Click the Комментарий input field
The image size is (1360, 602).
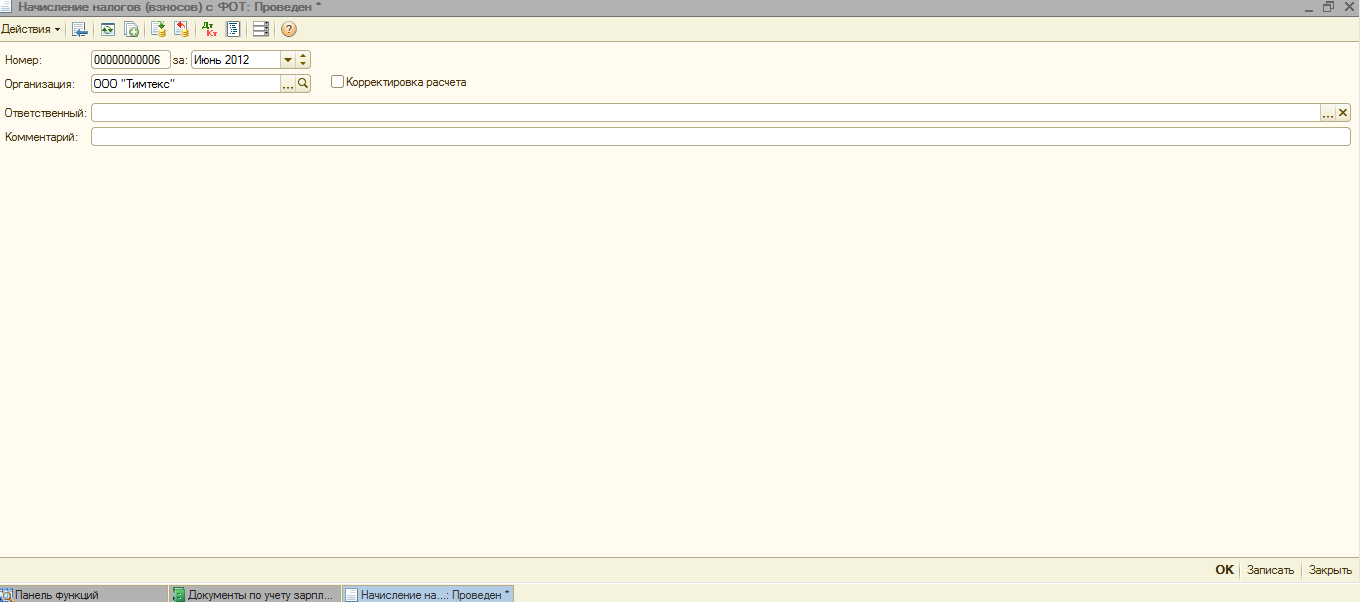pos(720,137)
